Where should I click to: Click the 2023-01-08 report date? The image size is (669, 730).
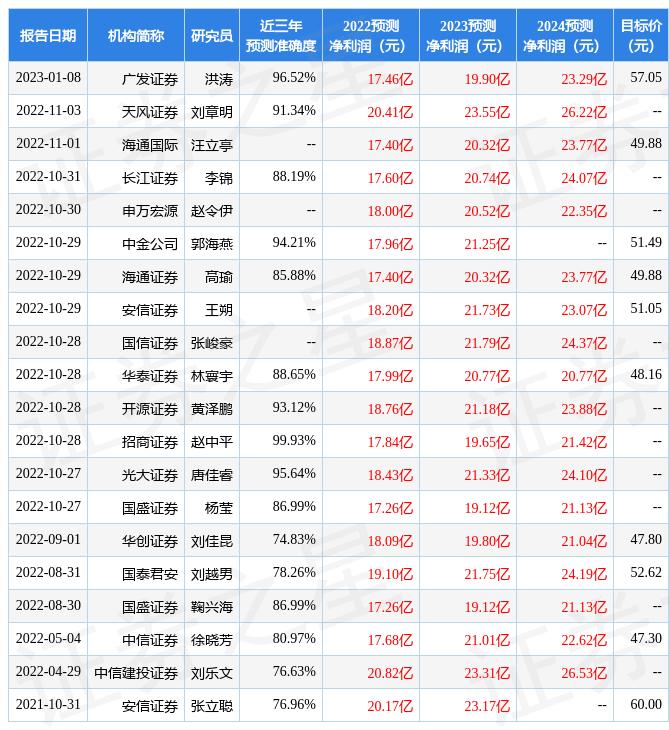click(48, 78)
